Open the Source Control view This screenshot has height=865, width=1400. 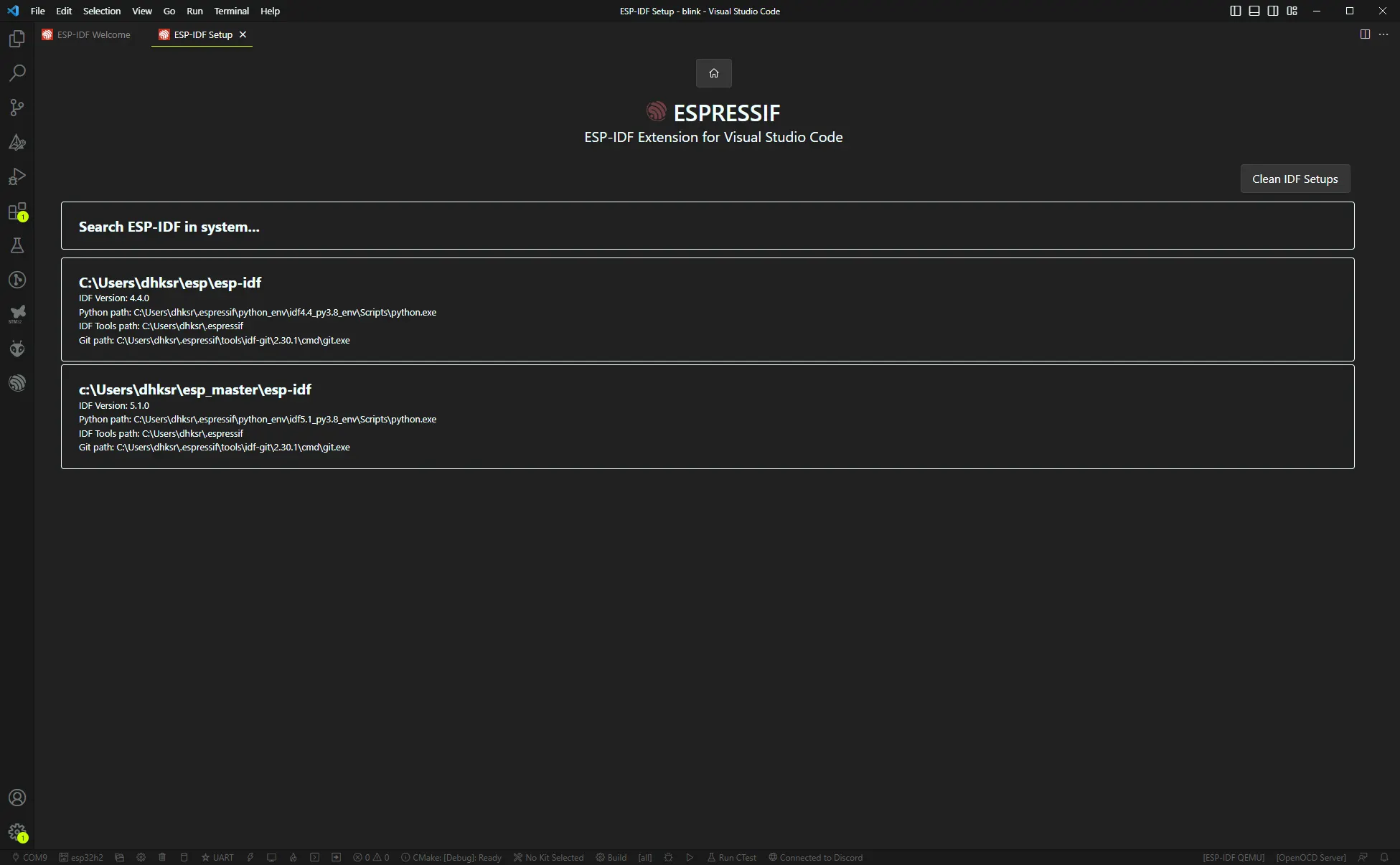[x=17, y=108]
